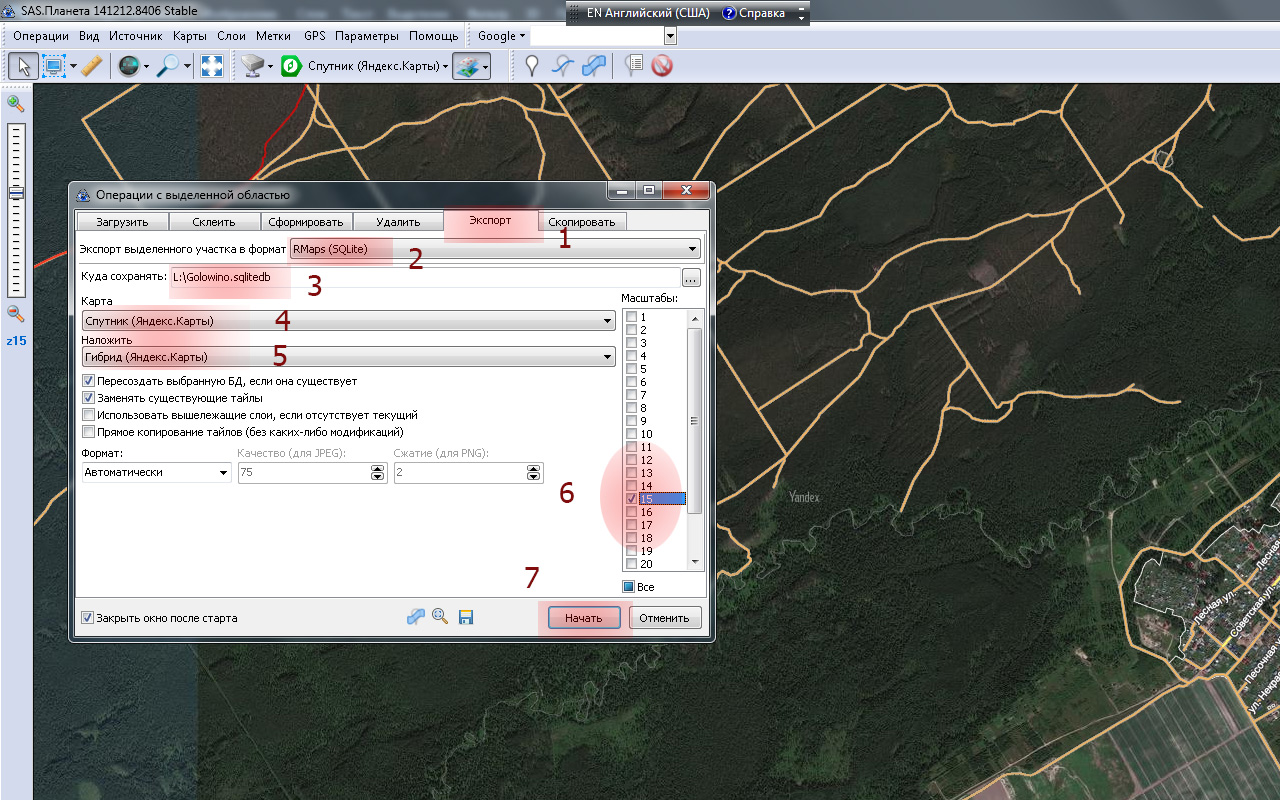This screenshot has height=800, width=1280.
Task: Toggle close window after start checkbox
Action: point(87,618)
